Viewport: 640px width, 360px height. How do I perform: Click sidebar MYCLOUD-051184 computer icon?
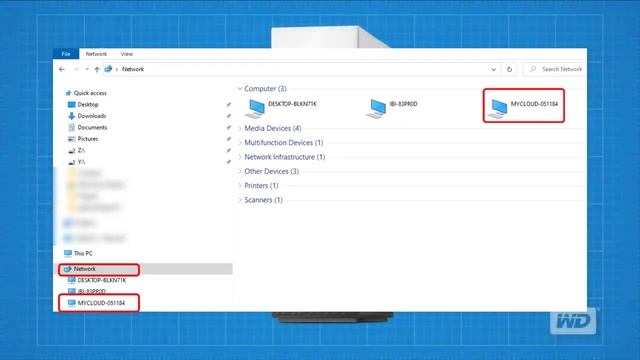[x=71, y=303]
